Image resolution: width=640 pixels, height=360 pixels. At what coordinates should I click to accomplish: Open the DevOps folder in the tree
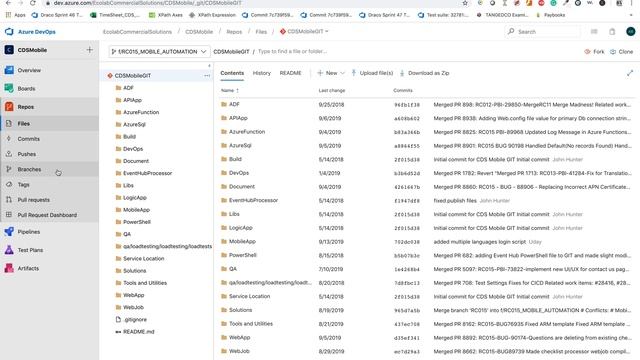133,149
